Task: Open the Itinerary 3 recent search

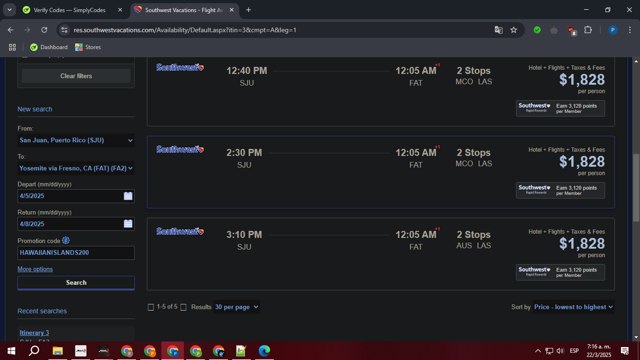Action: click(34, 333)
